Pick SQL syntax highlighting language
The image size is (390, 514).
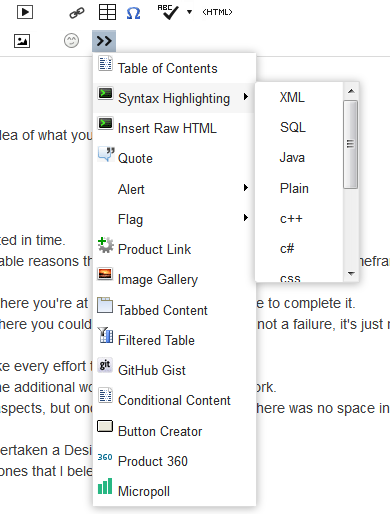[299, 127]
